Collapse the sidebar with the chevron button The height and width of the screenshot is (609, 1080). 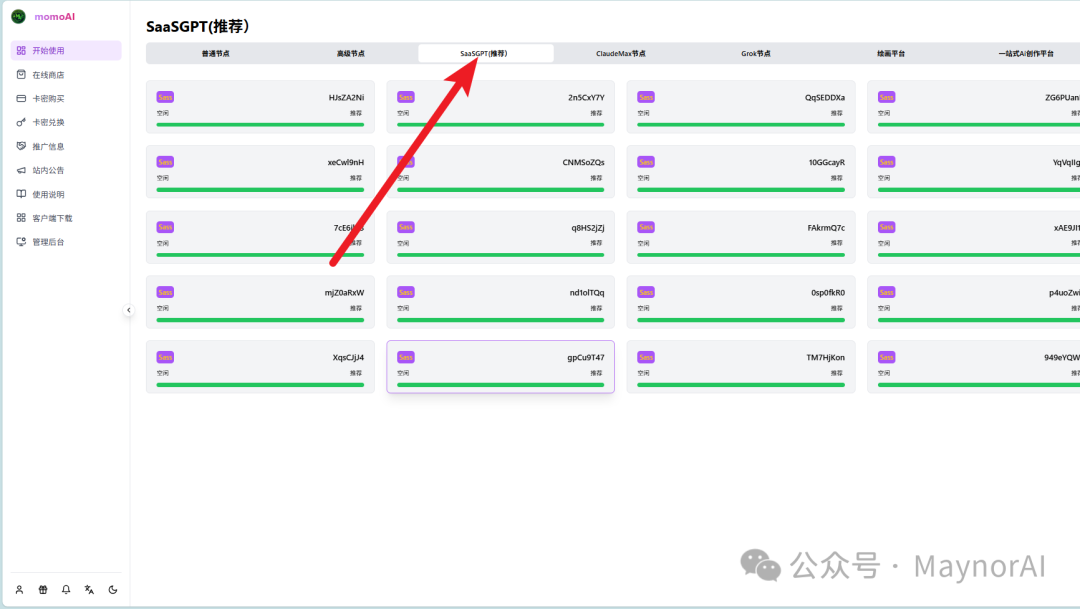129,310
